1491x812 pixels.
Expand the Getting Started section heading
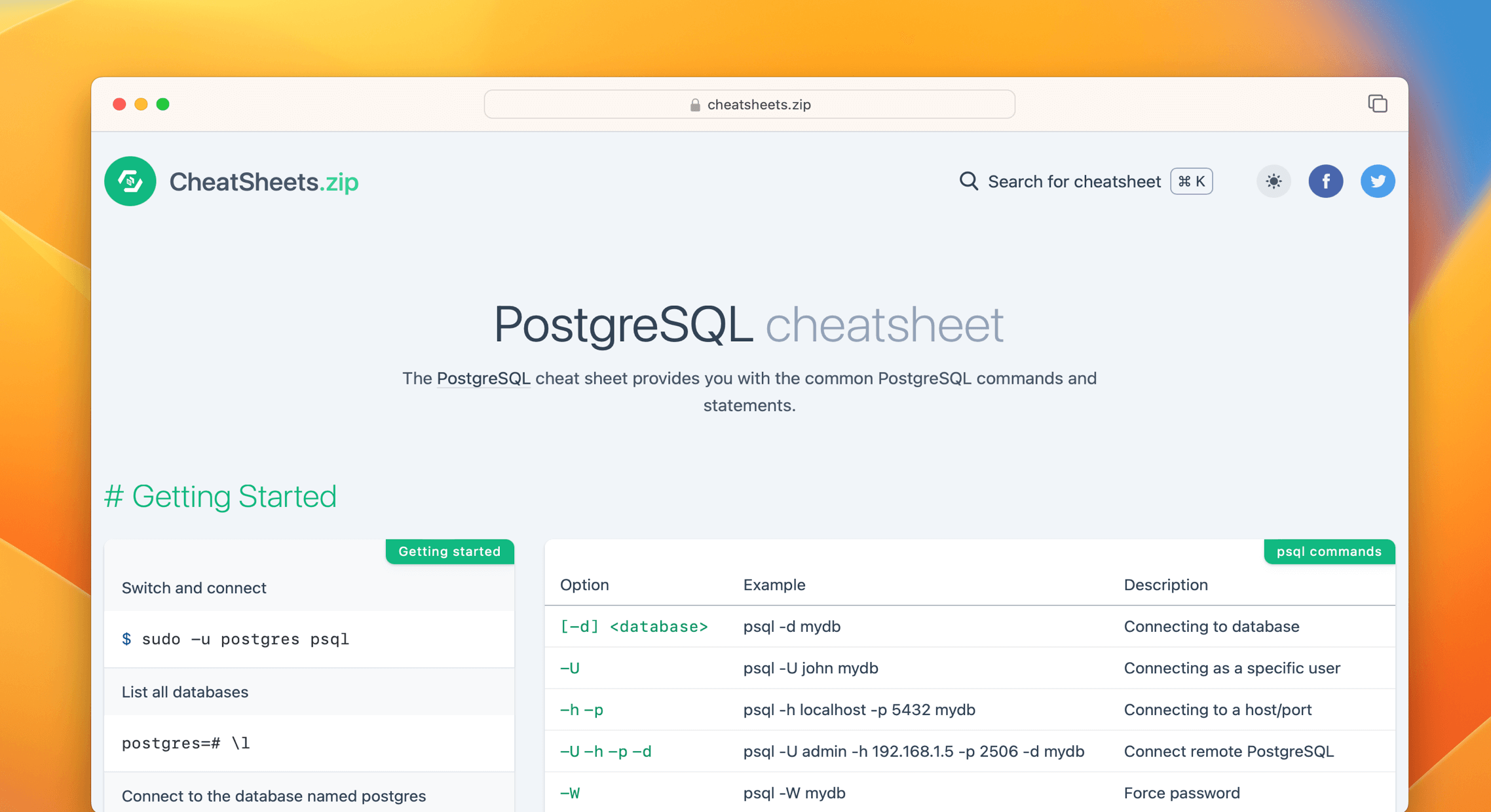[x=220, y=496]
